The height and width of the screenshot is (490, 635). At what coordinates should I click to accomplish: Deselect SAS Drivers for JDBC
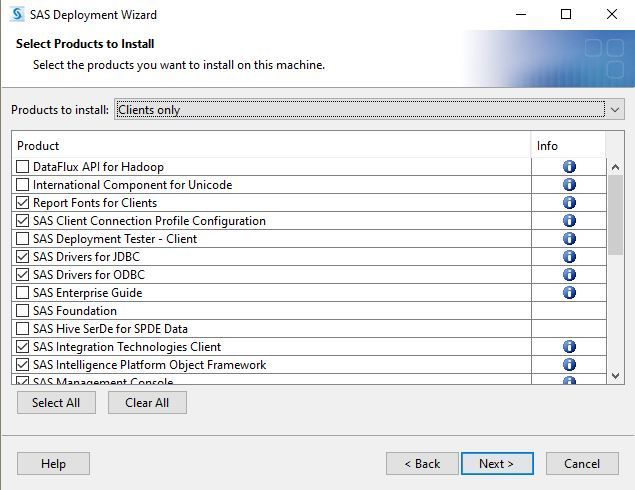[22, 257]
